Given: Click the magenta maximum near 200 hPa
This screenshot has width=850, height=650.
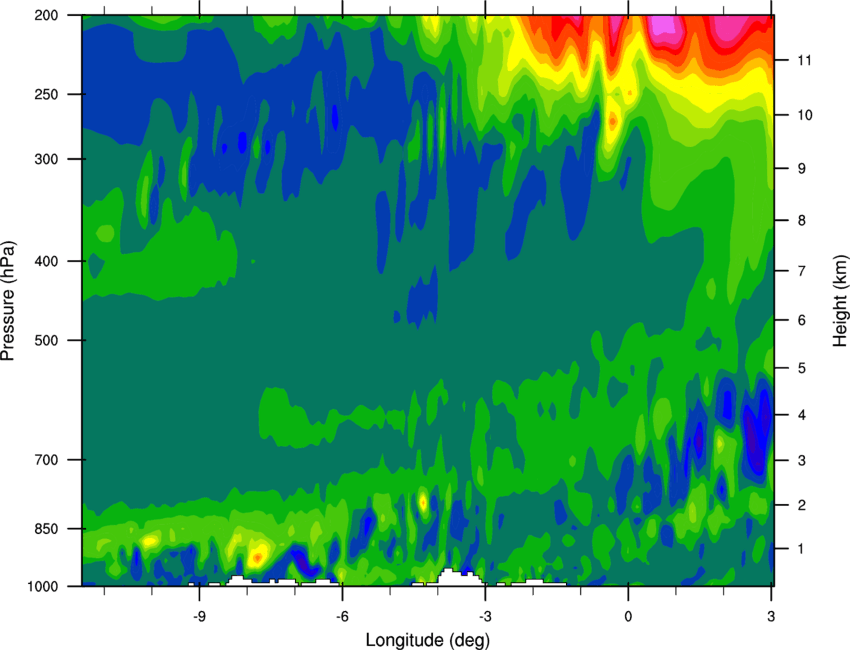Looking at the screenshot, I should pyautogui.click(x=662, y=26).
